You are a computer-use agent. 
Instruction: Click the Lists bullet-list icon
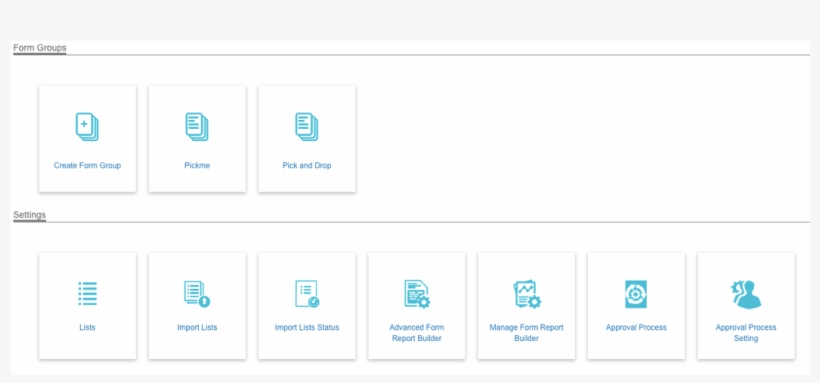click(87, 294)
